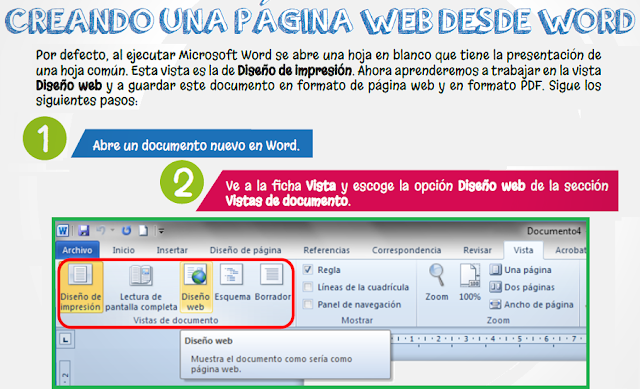Click the tab stop selector beside the ruler
Viewport: 640px width, 389px height.
tap(66, 339)
